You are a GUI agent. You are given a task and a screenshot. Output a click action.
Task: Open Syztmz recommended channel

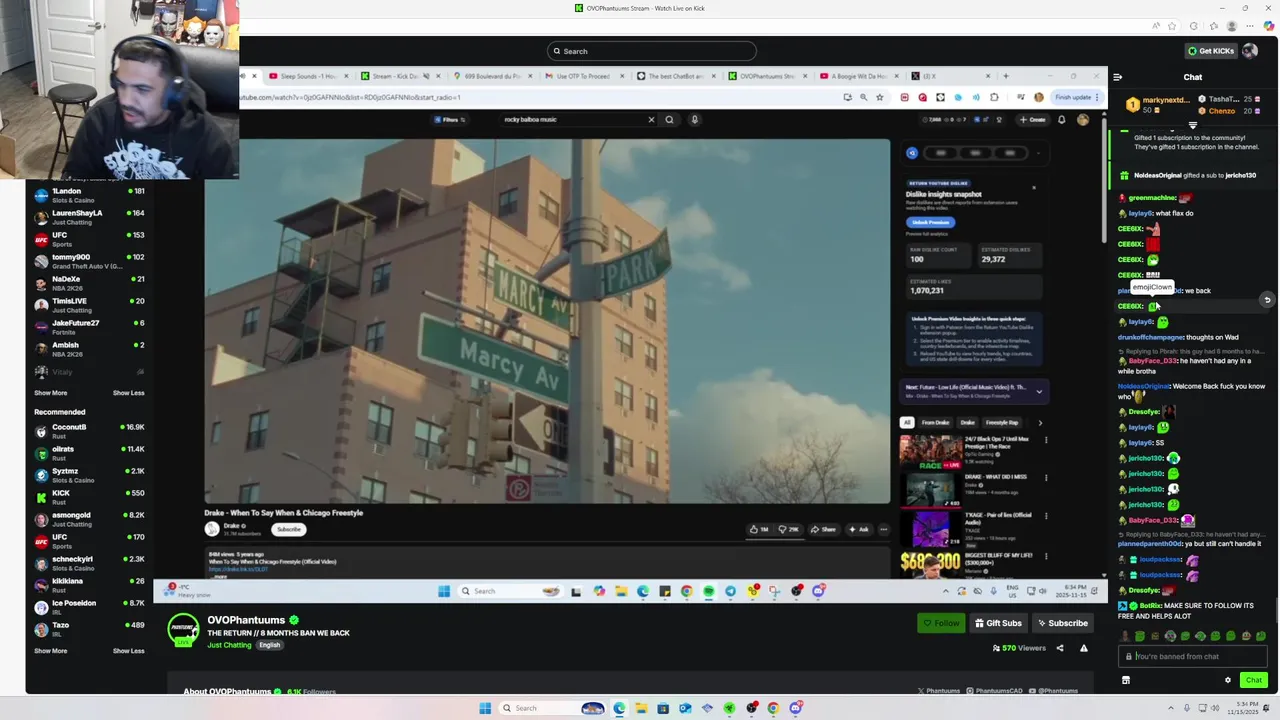(x=90, y=475)
